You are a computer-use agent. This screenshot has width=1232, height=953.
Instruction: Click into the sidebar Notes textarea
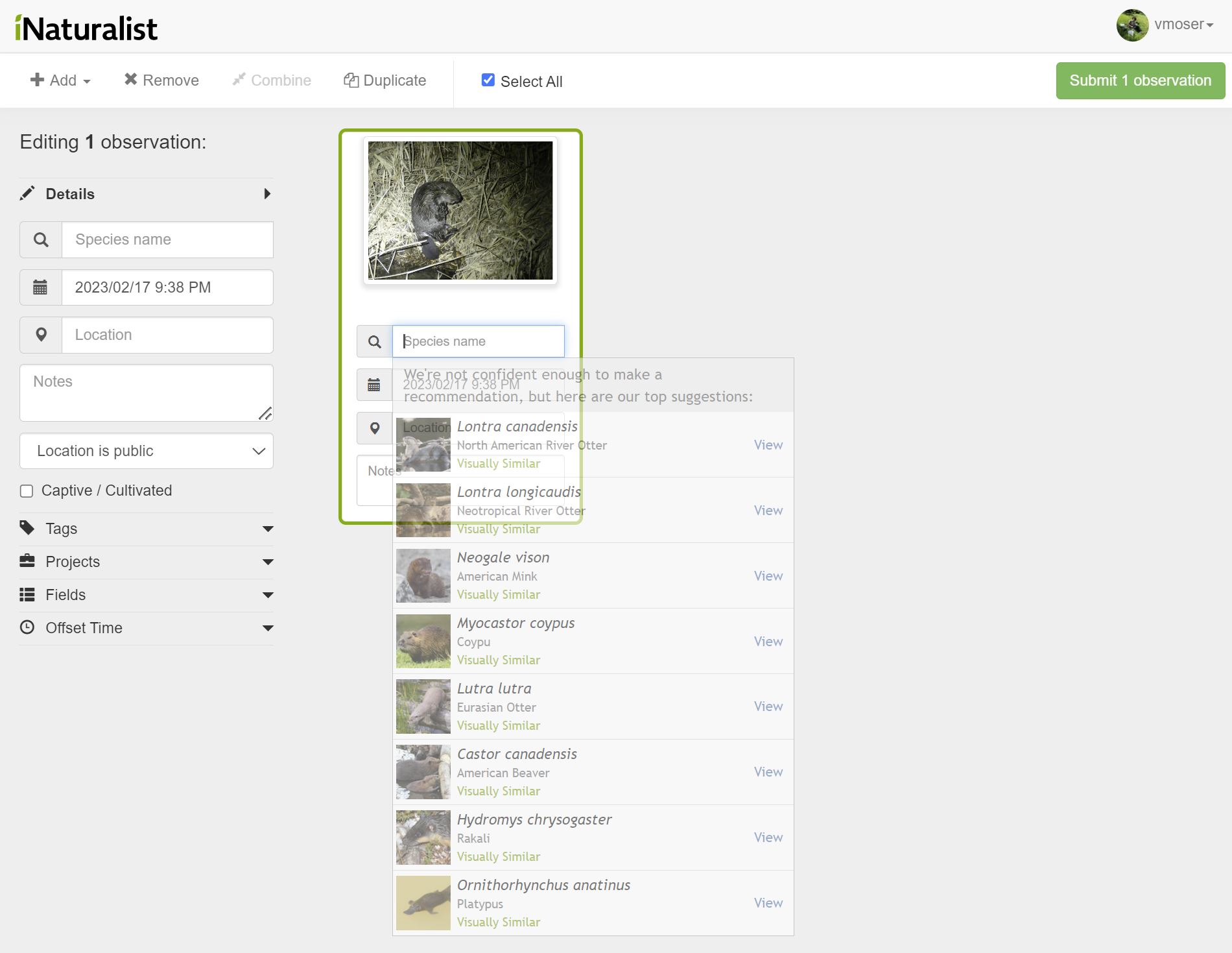pos(147,392)
